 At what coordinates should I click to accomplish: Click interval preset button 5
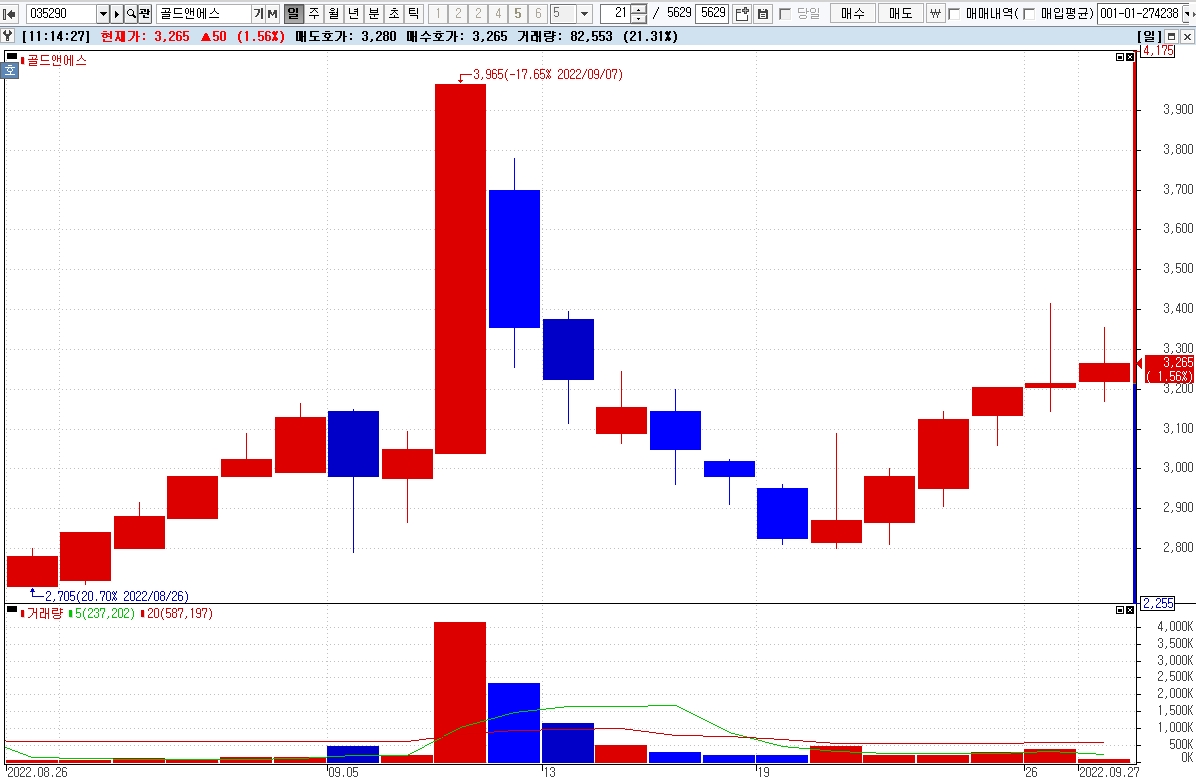(517, 14)
